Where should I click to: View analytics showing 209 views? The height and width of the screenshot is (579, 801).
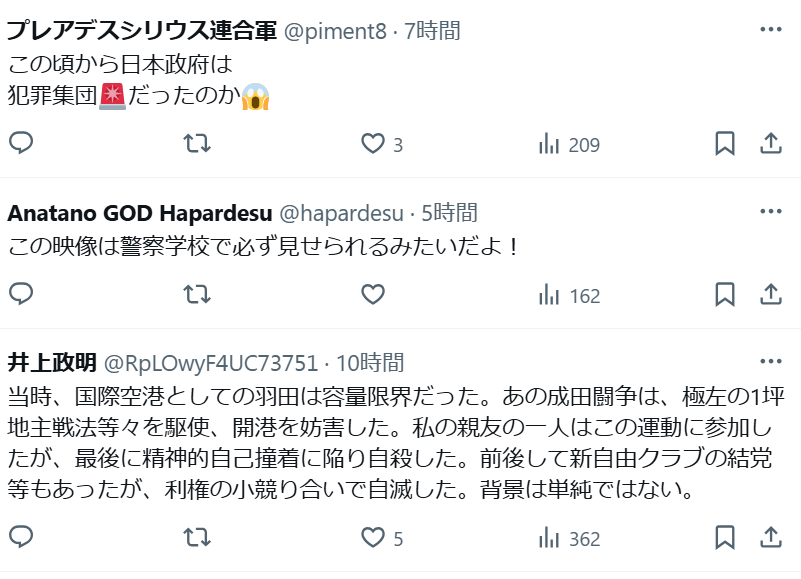569,144
